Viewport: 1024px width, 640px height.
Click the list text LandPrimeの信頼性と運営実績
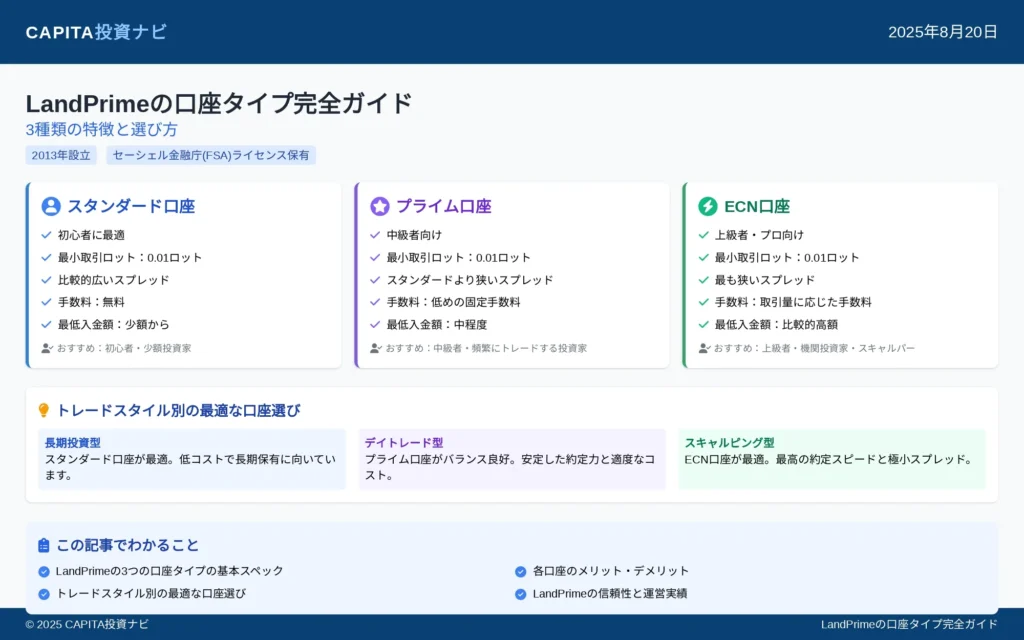coord(610,594)
